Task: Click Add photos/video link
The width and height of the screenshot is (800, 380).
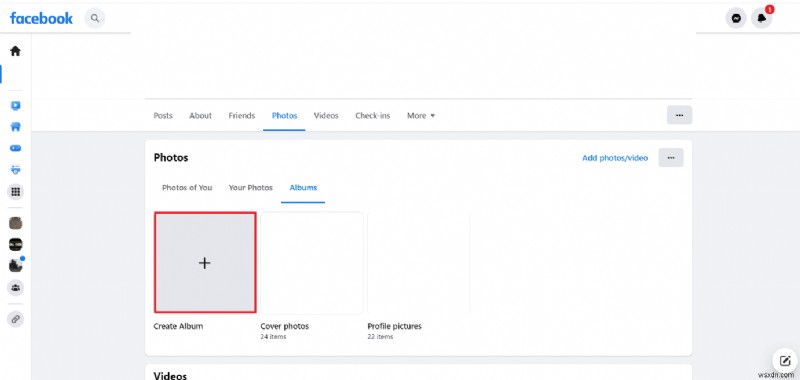Action: 615,158
